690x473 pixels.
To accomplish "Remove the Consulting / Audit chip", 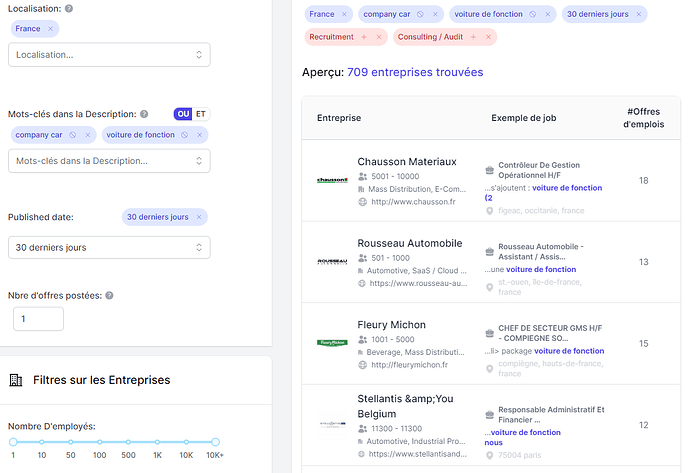I will pyautogui.click(x=488, y=37).
